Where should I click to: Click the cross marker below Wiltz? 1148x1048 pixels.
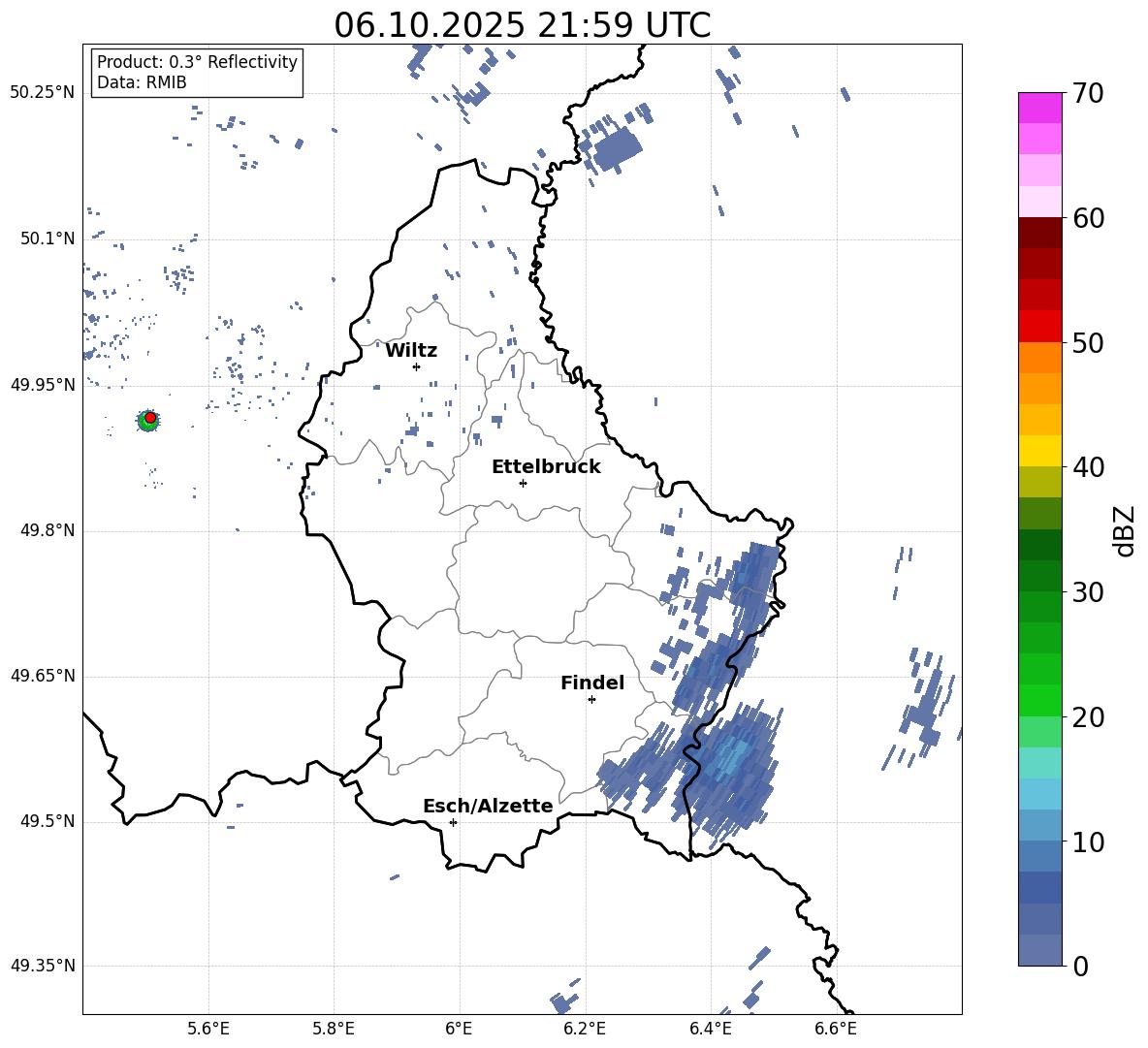click(x=416, y=366)
